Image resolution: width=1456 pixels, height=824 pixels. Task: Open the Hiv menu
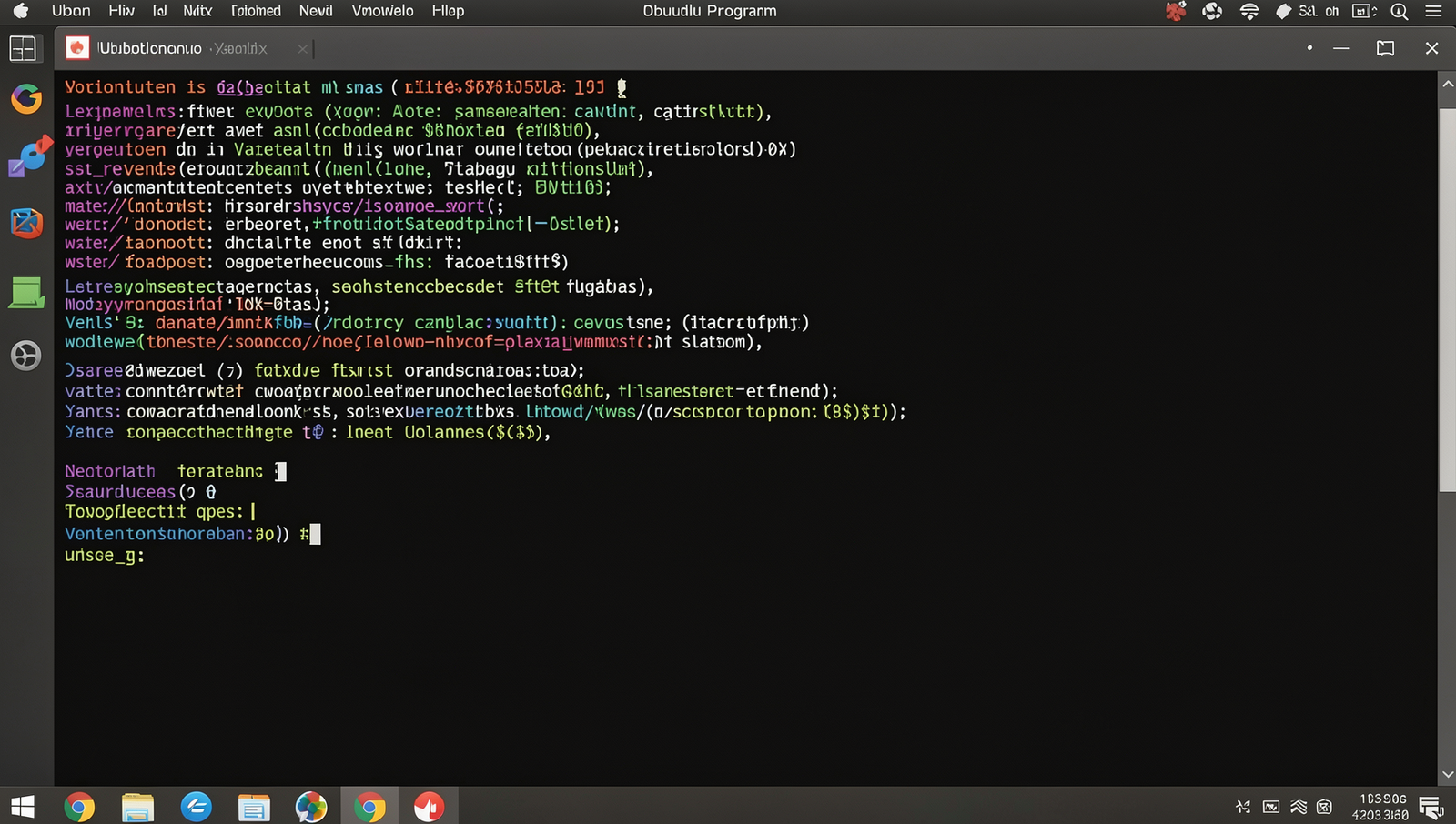[x=121, y=11]
